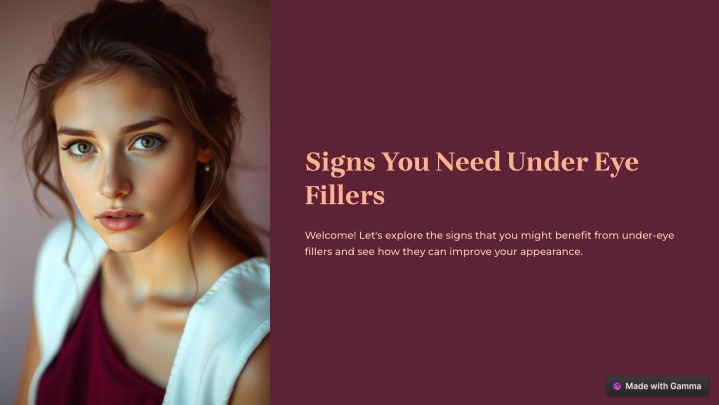Click the word Signs in the heading
The width and height of the screenshot is (719, 405).
(x=340, y=163)
